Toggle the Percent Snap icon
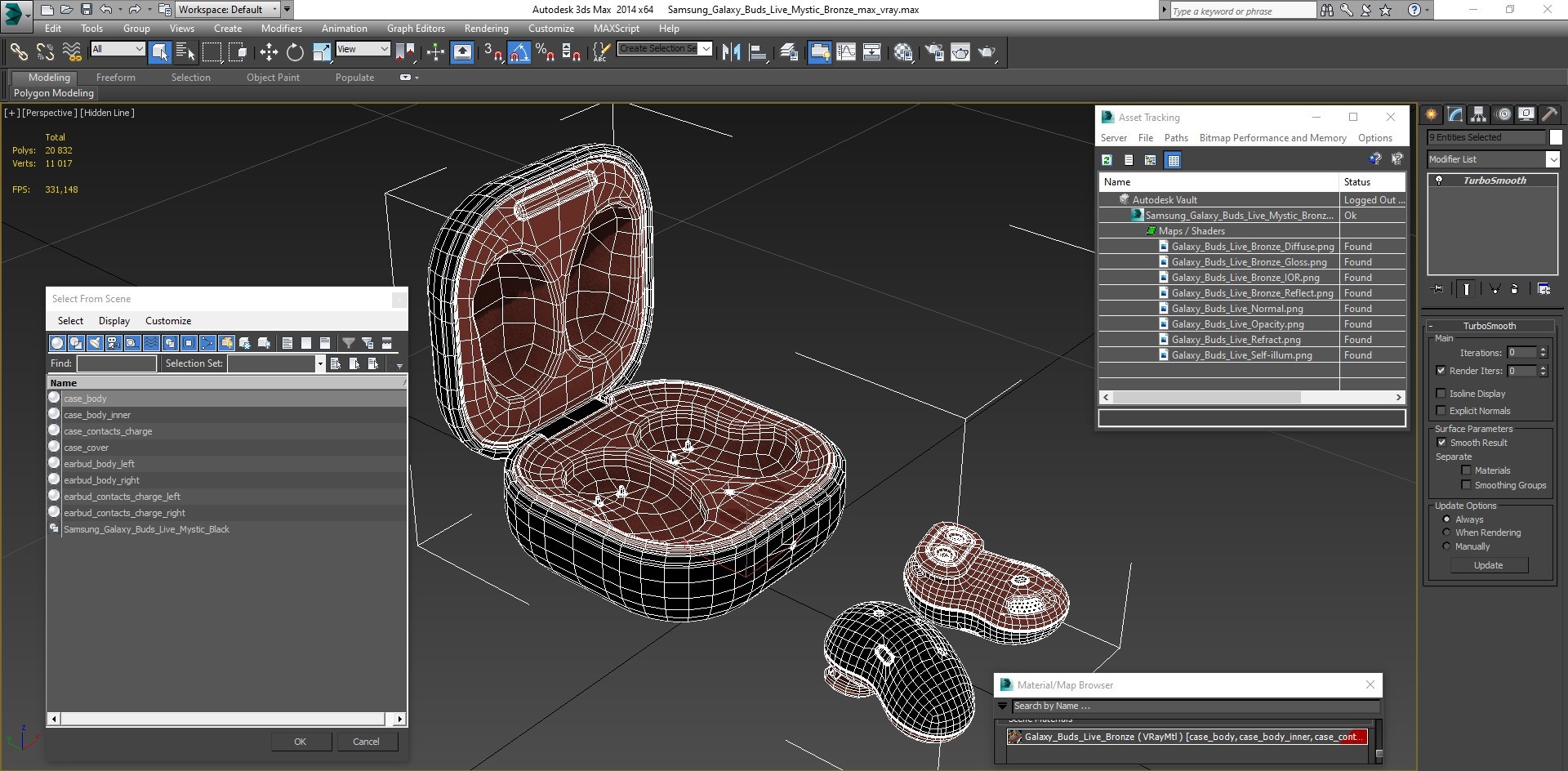The height and width of the screenshot is (771, 1568). (545, 52)
